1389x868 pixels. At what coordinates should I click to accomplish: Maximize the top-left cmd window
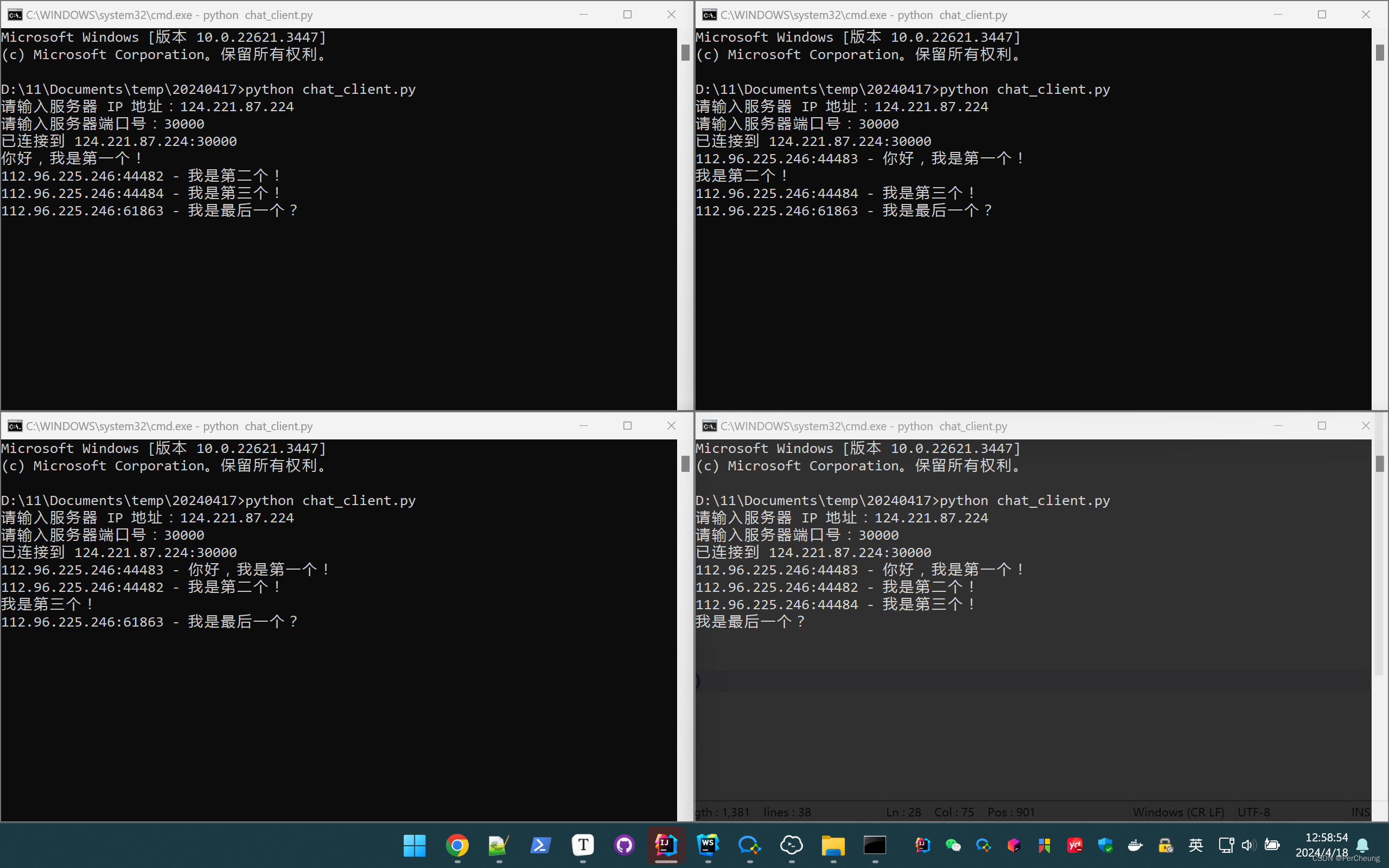pos(627,14)
